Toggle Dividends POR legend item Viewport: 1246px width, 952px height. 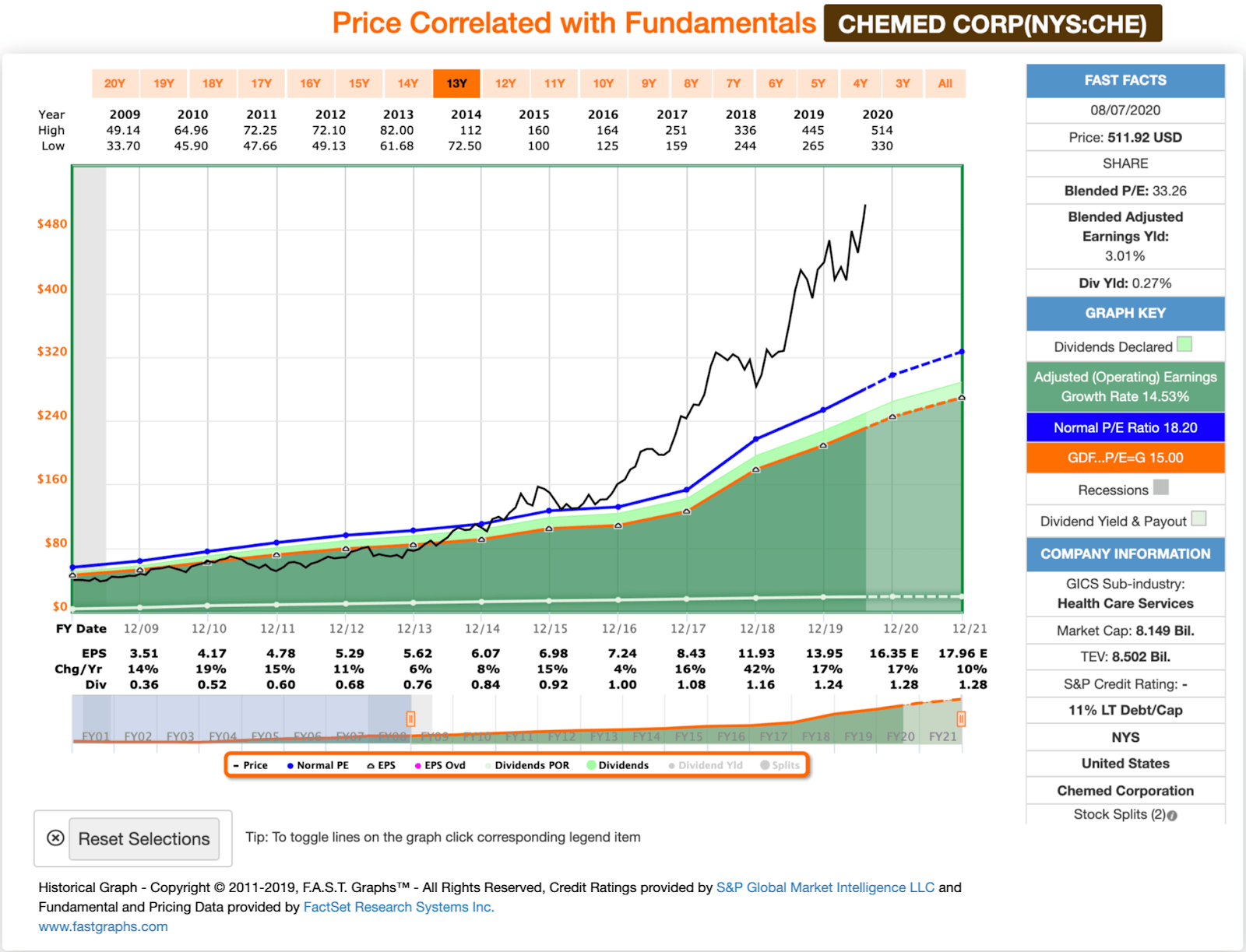pyautogui.click(x=526, y=766)
